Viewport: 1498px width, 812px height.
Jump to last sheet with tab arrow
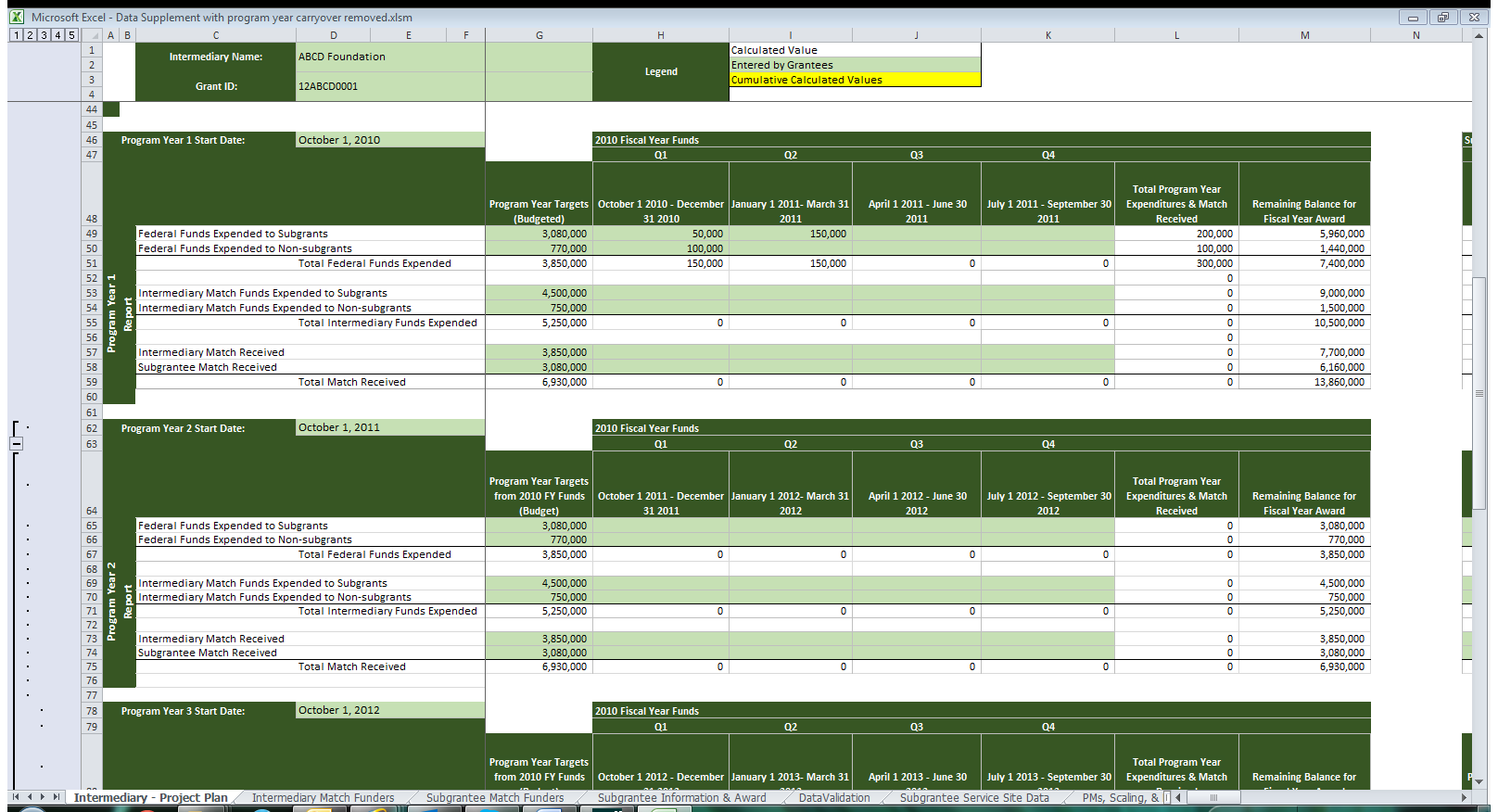pos(57,797)
